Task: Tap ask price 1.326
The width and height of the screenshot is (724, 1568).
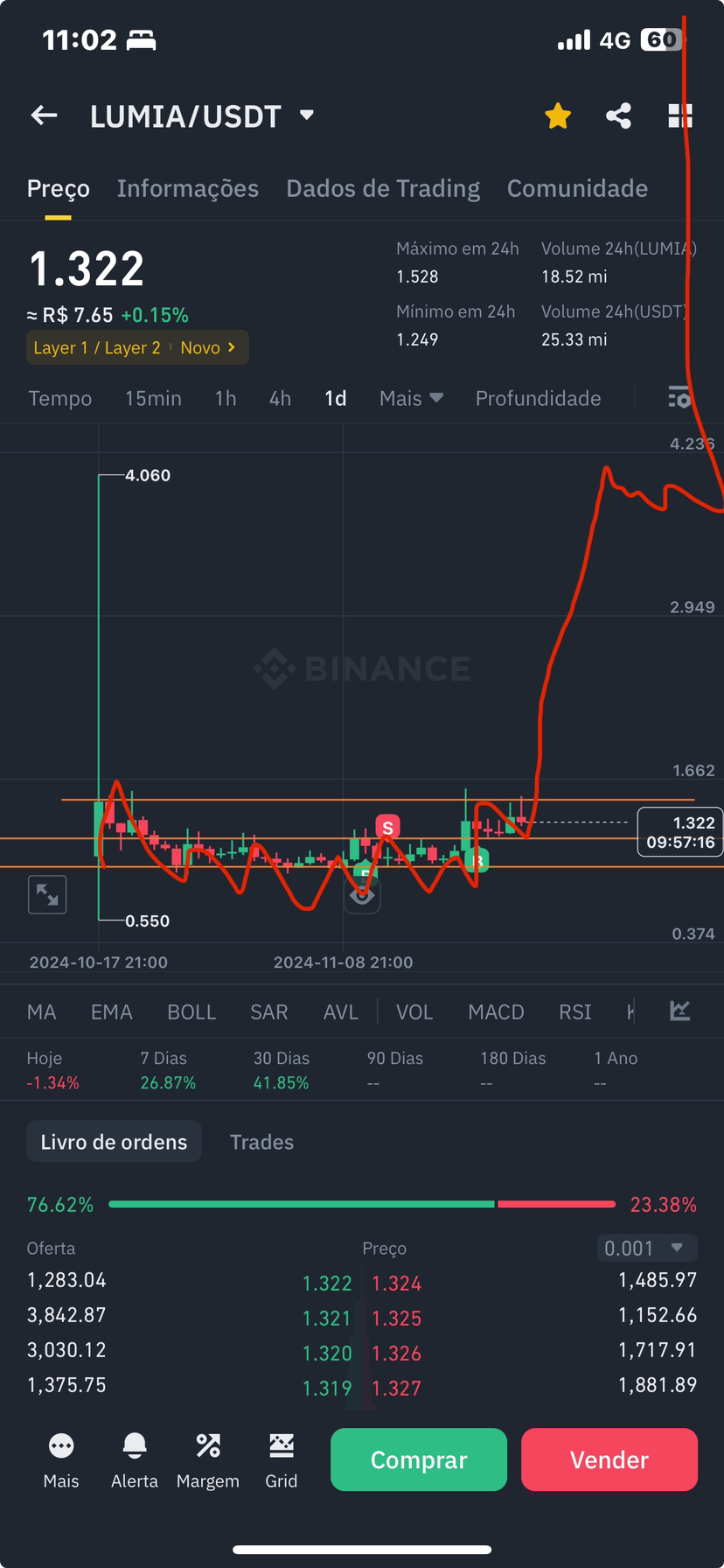Action: (x=397, y=1354)
